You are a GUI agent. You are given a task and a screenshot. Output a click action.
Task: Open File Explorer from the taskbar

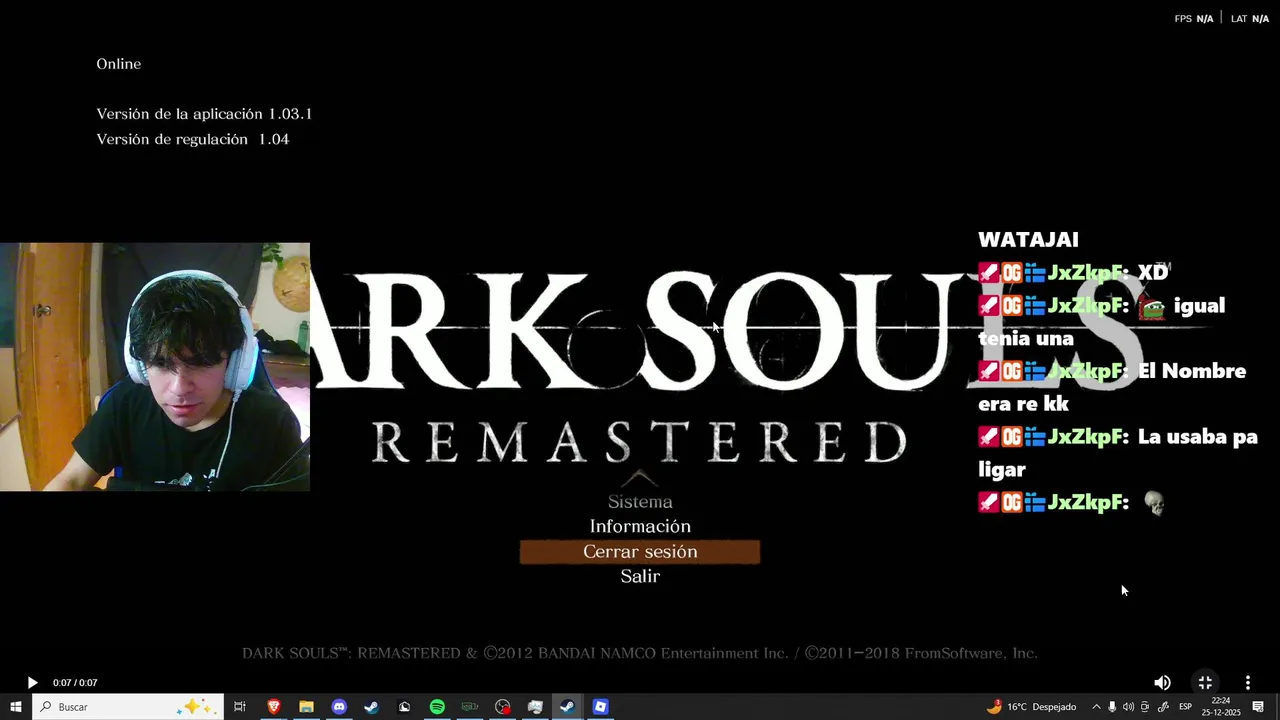click(306, 707)
